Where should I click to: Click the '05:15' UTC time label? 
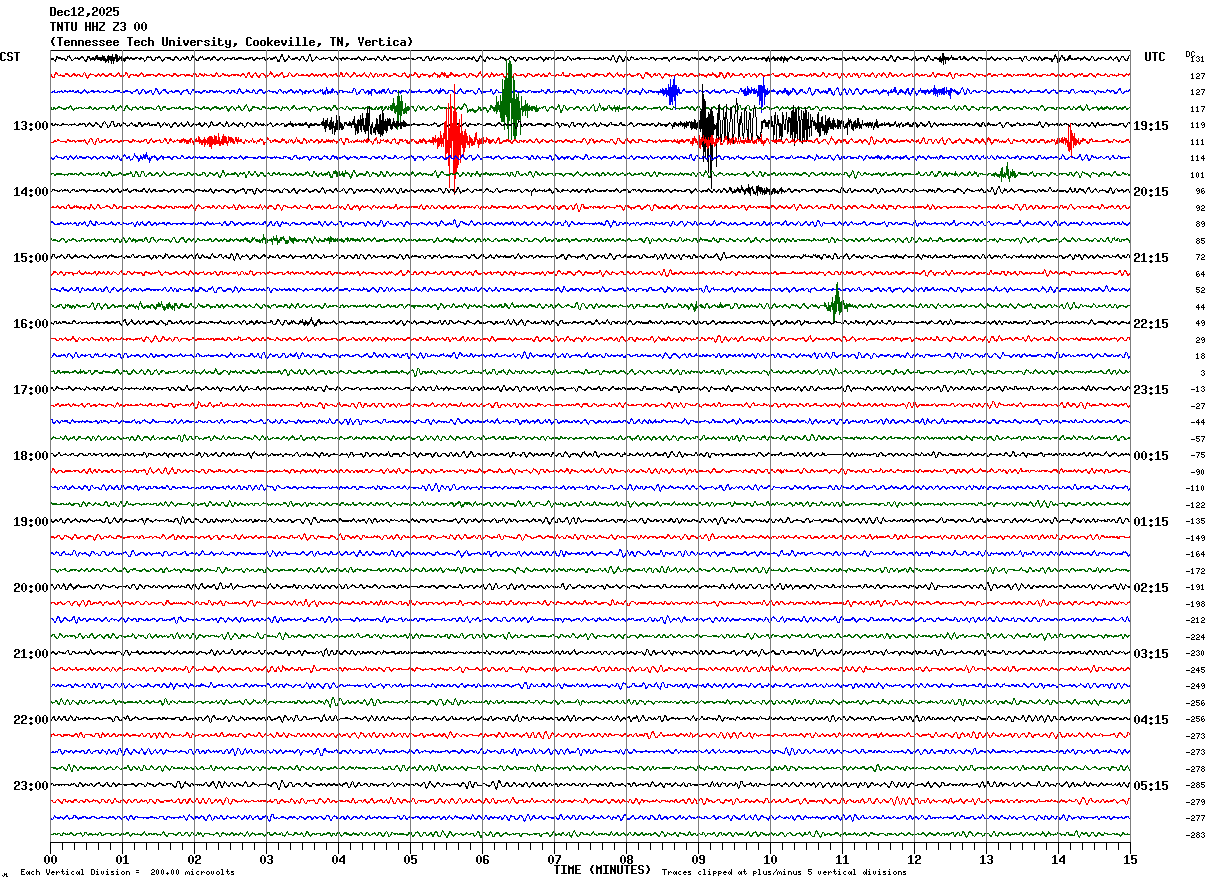(x=1151, y=785)
